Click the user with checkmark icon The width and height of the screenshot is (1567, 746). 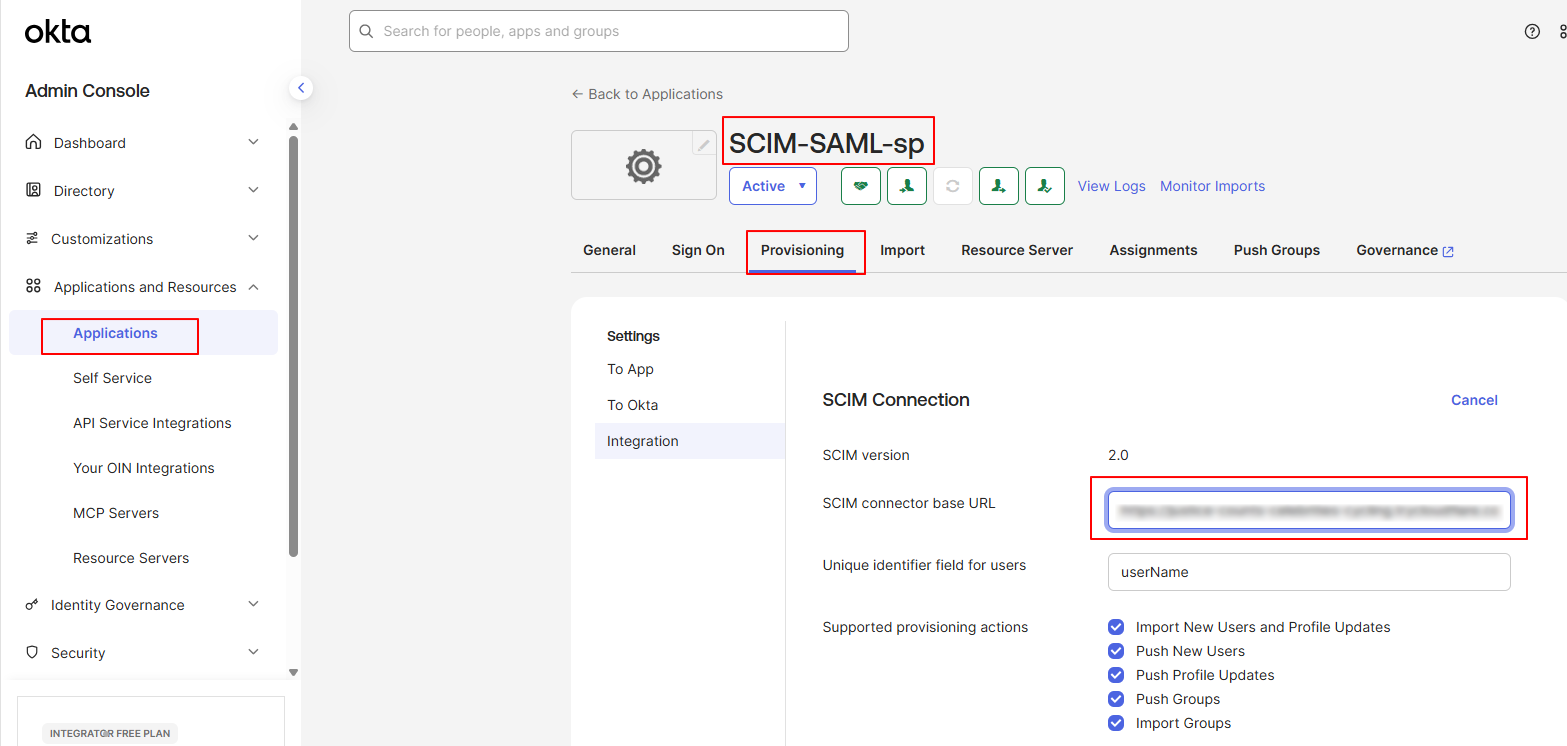coord(1045,186)
